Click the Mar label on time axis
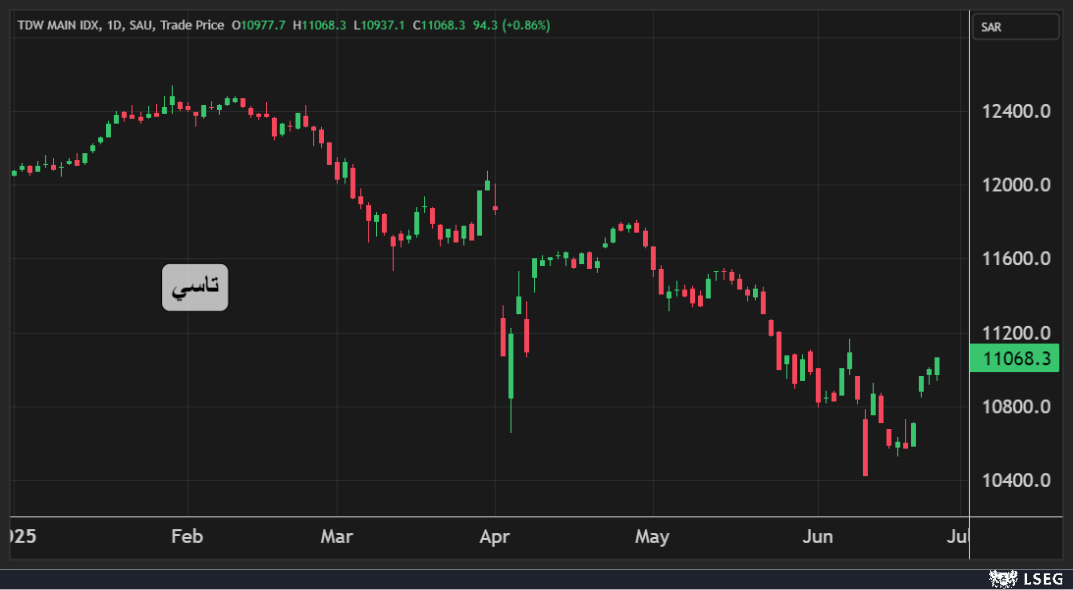The height and width of the screenshot is (590, 1073). coord(337,537)
